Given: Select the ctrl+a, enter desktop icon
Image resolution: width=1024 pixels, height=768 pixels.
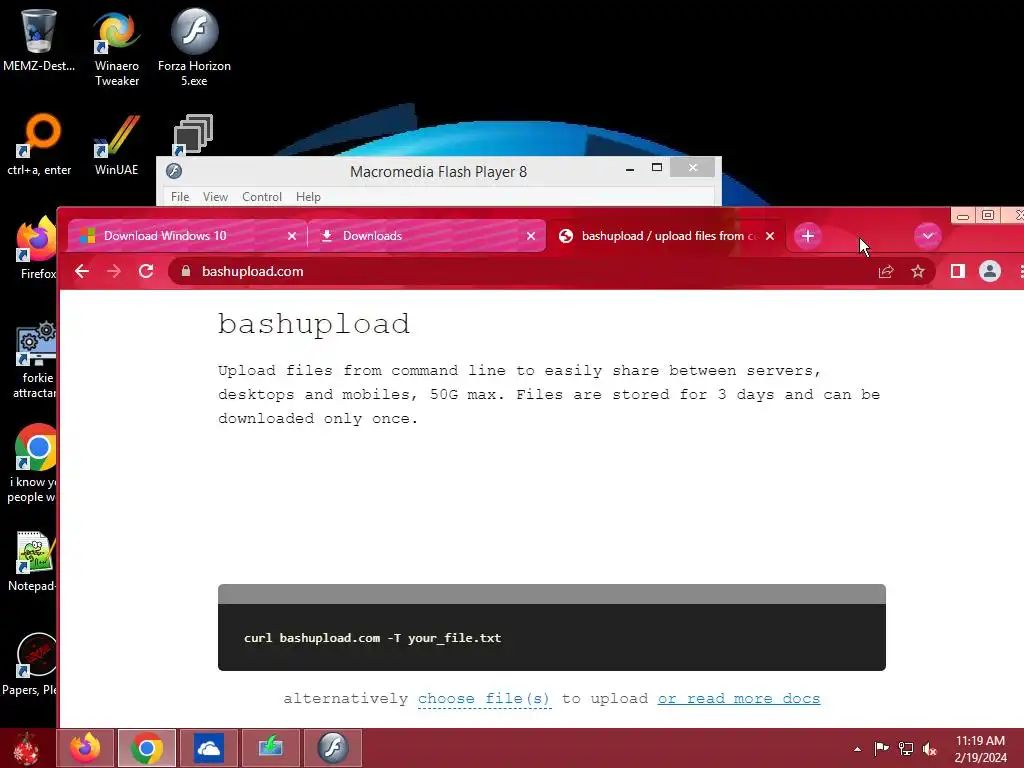Looking at the screenshot, I should 39,145.
